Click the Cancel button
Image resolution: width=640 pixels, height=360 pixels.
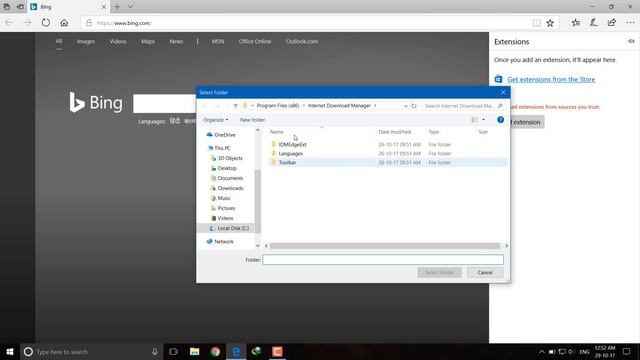pyautogui.click(x=485, y=272)
